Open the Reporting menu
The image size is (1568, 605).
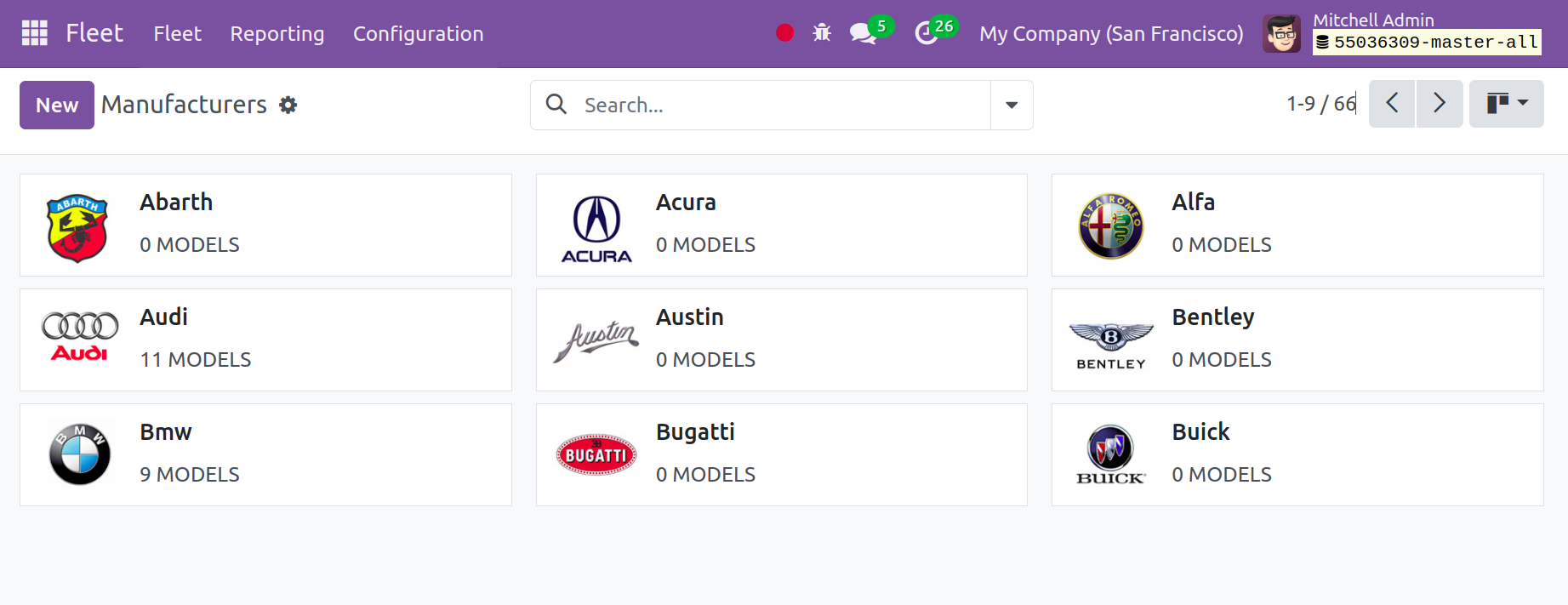tap(277, 34)
